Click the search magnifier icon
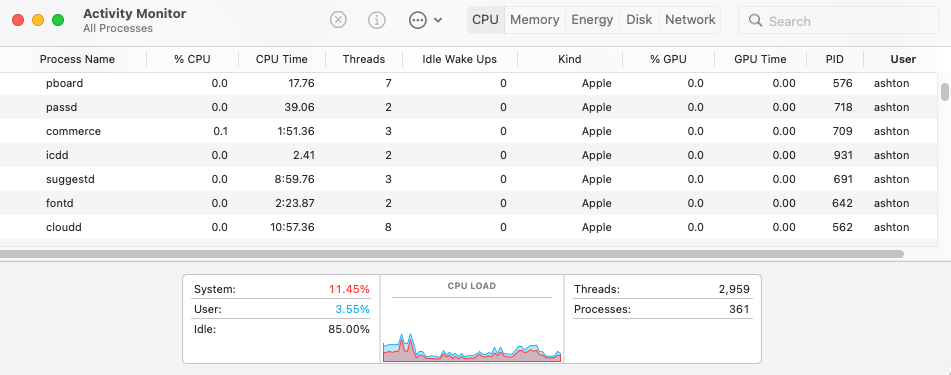 pyautogui.click(x=755, y=21)
